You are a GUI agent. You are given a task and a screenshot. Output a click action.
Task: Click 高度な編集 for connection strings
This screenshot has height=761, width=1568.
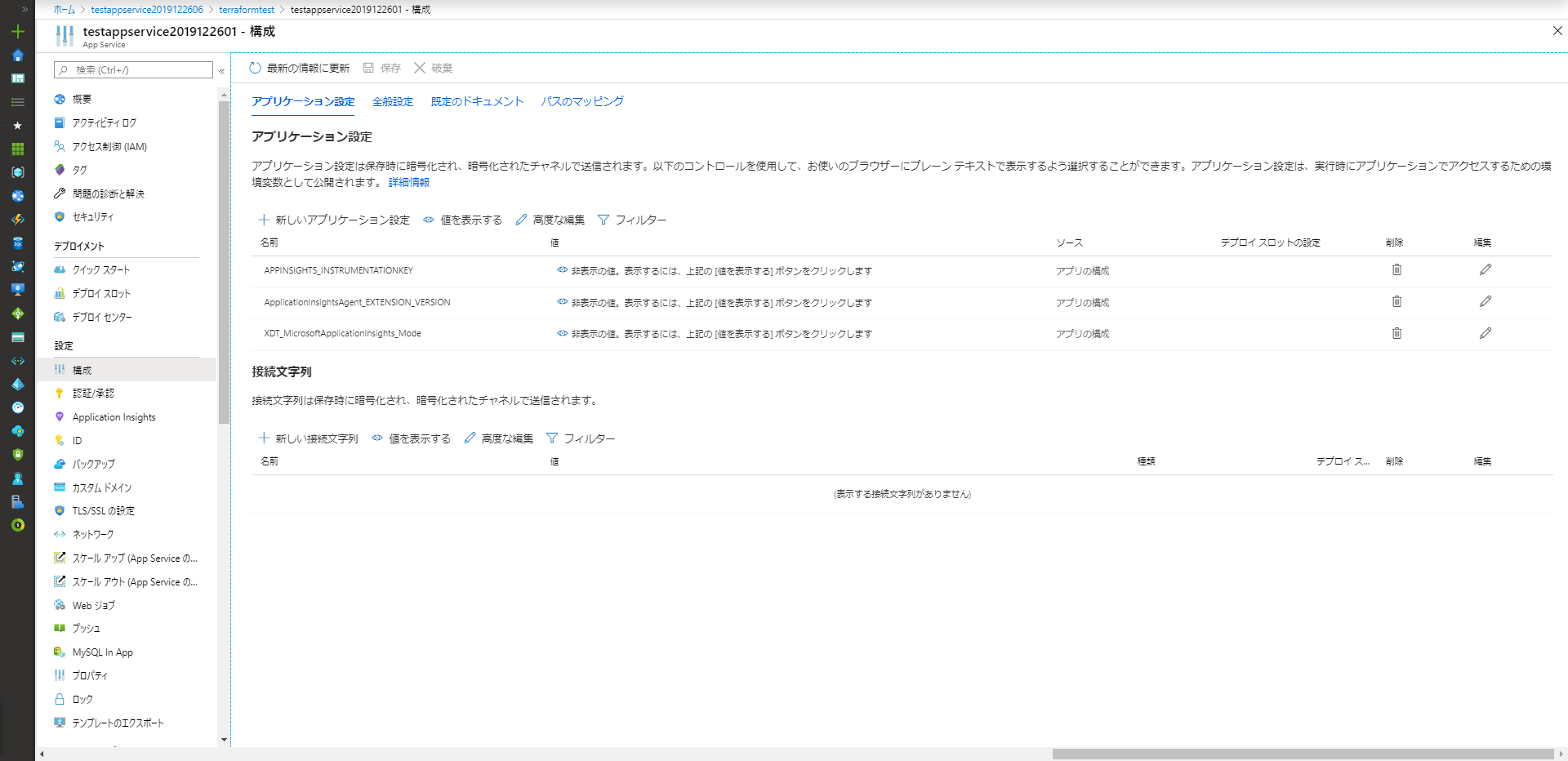[498, 439]
